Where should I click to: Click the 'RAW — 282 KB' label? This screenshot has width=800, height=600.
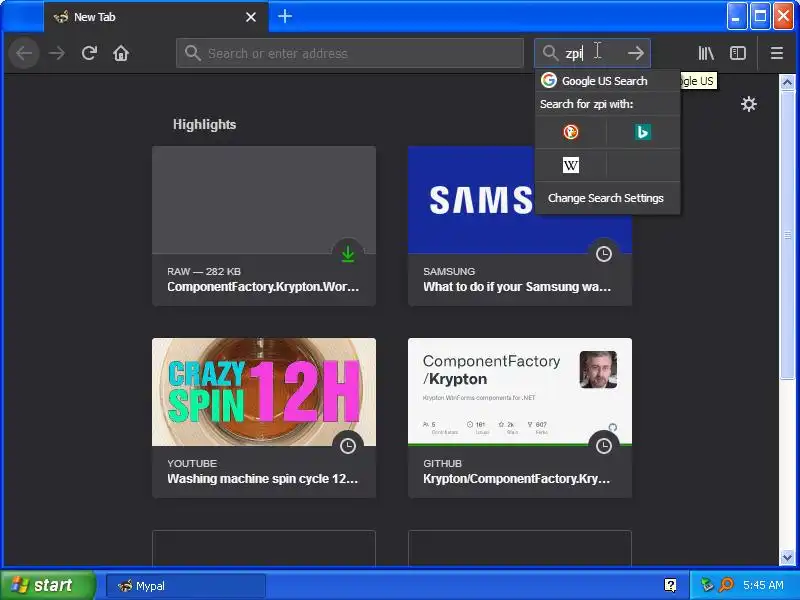pyautogui.click(x=204, y=271)
